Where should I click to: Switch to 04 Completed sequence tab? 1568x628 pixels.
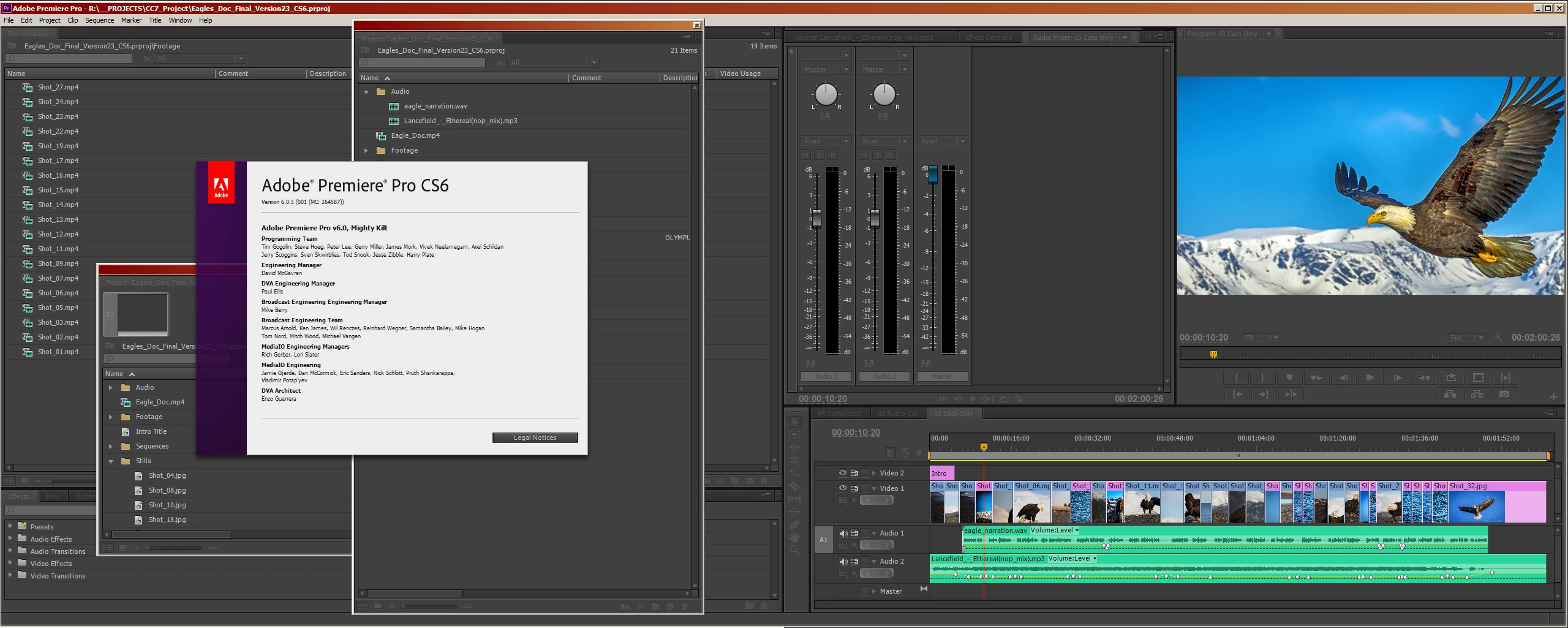(x=839, y=414)
